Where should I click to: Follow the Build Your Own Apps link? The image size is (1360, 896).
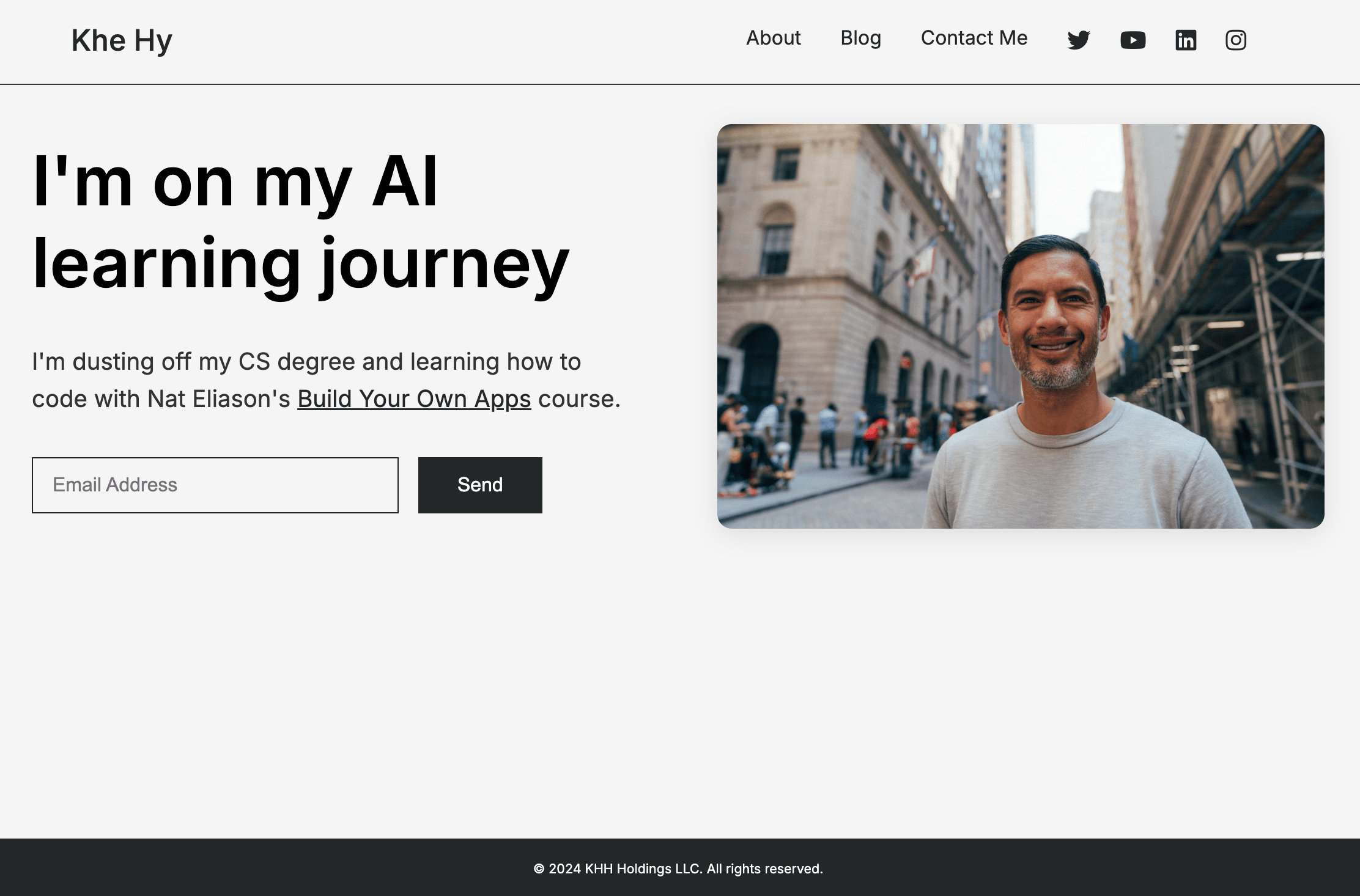click(414, 398)
